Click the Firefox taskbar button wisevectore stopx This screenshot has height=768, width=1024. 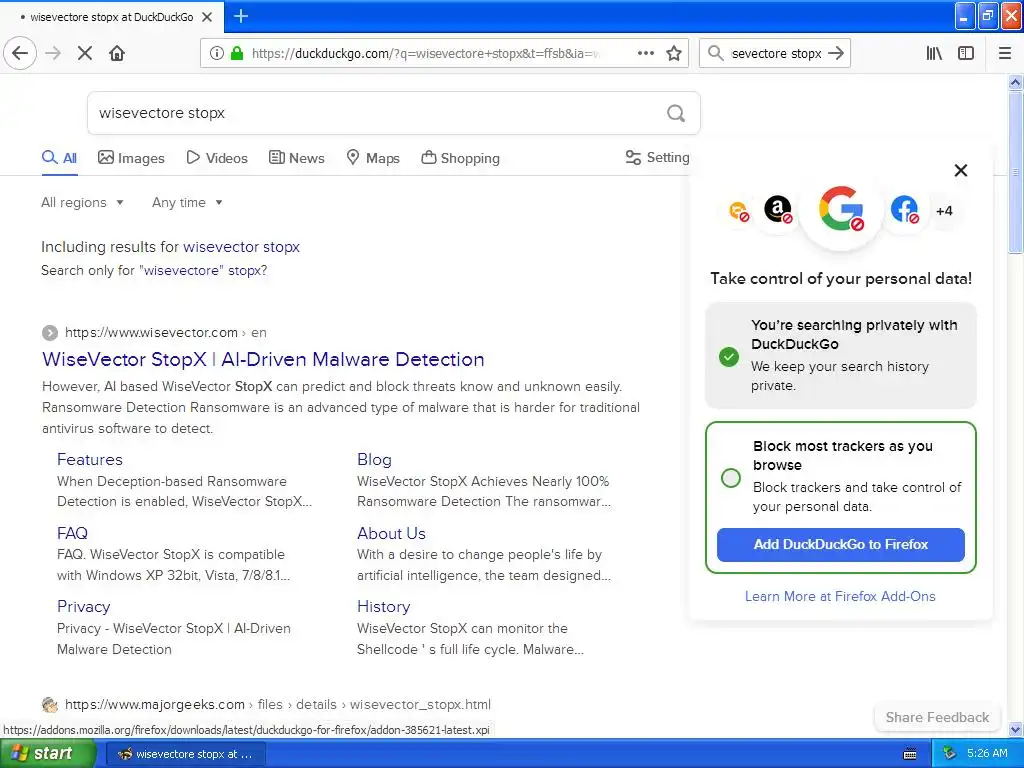[185, 754]
